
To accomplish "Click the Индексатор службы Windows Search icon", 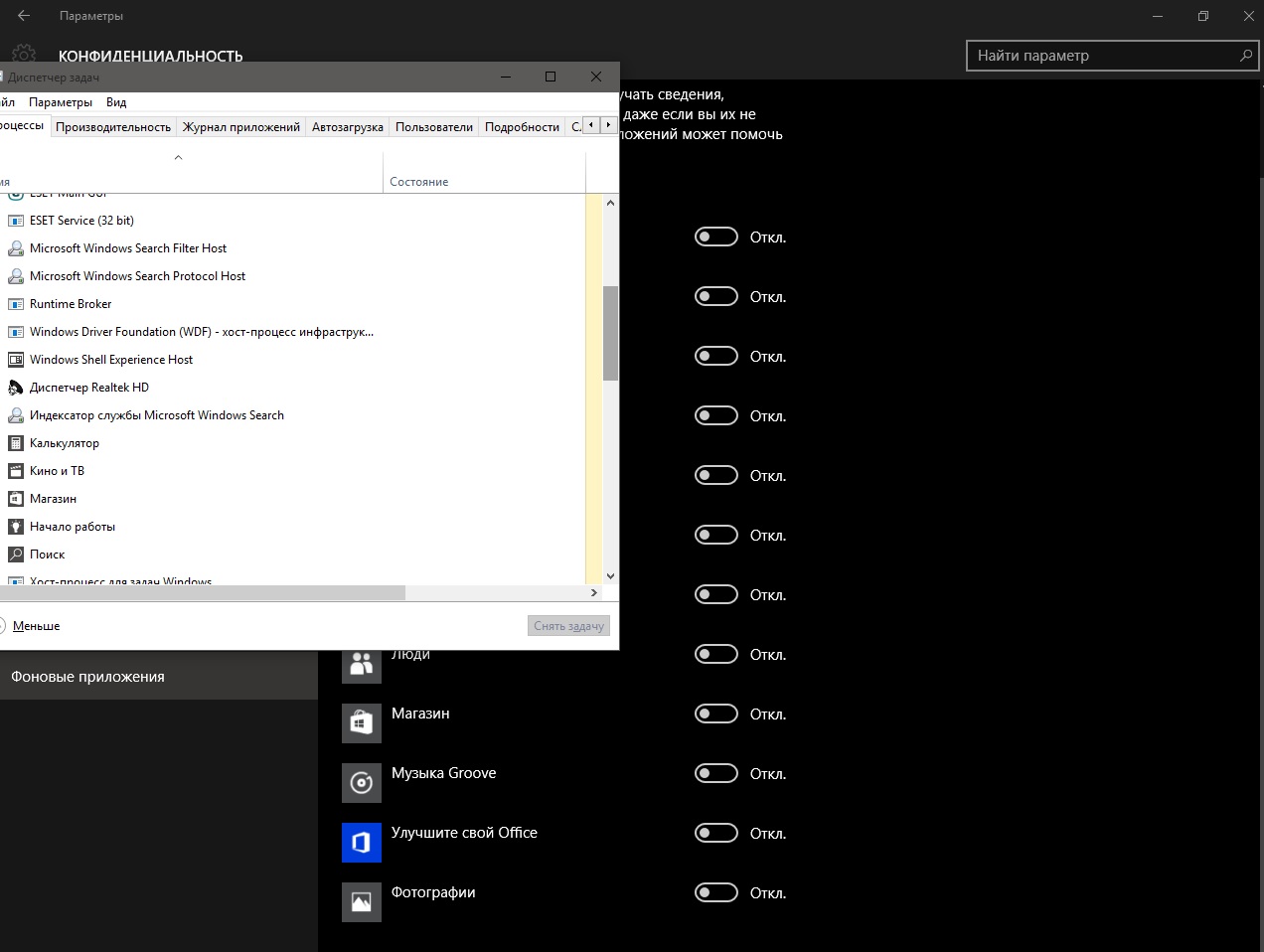I will click(x=16, y=415).
